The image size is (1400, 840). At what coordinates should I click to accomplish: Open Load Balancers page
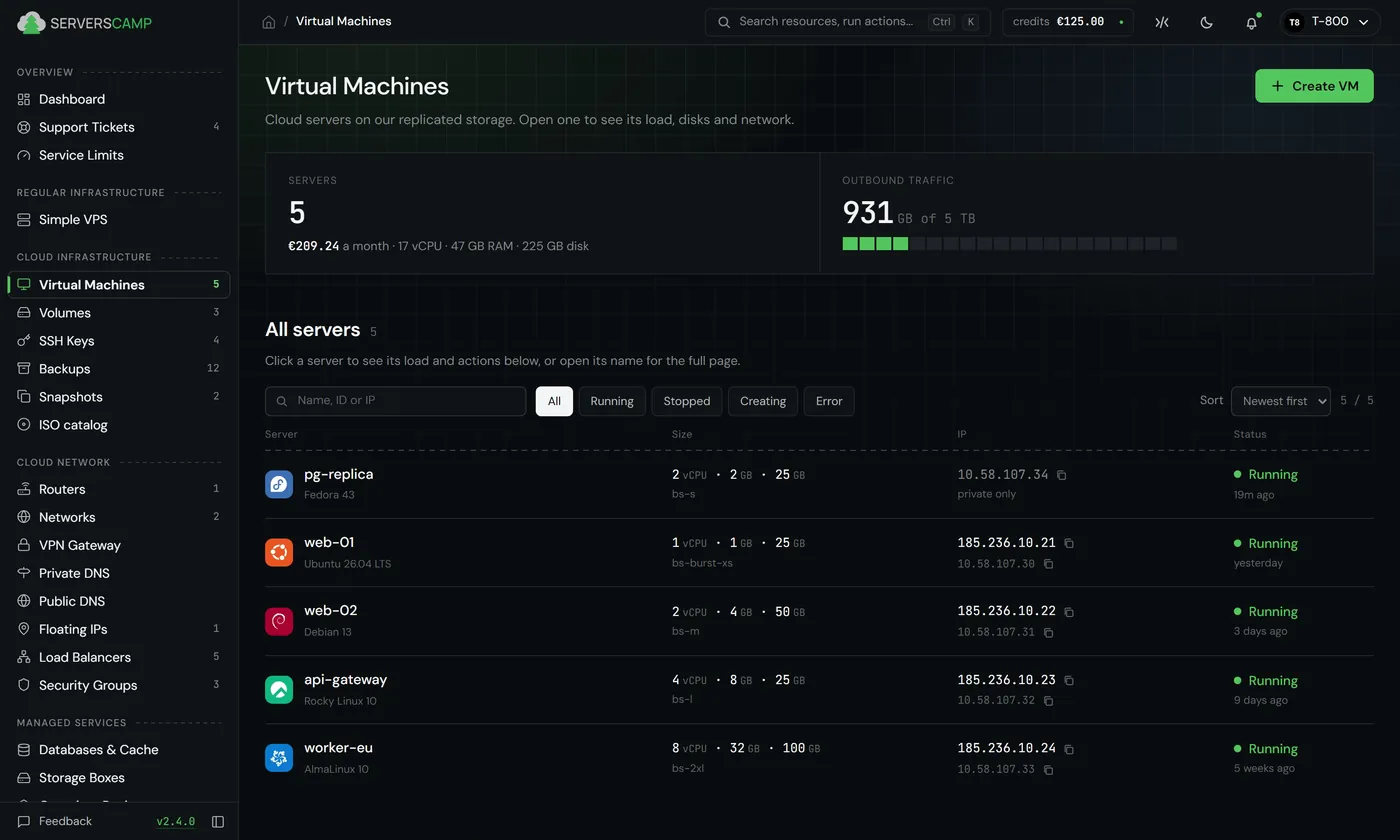119,657
